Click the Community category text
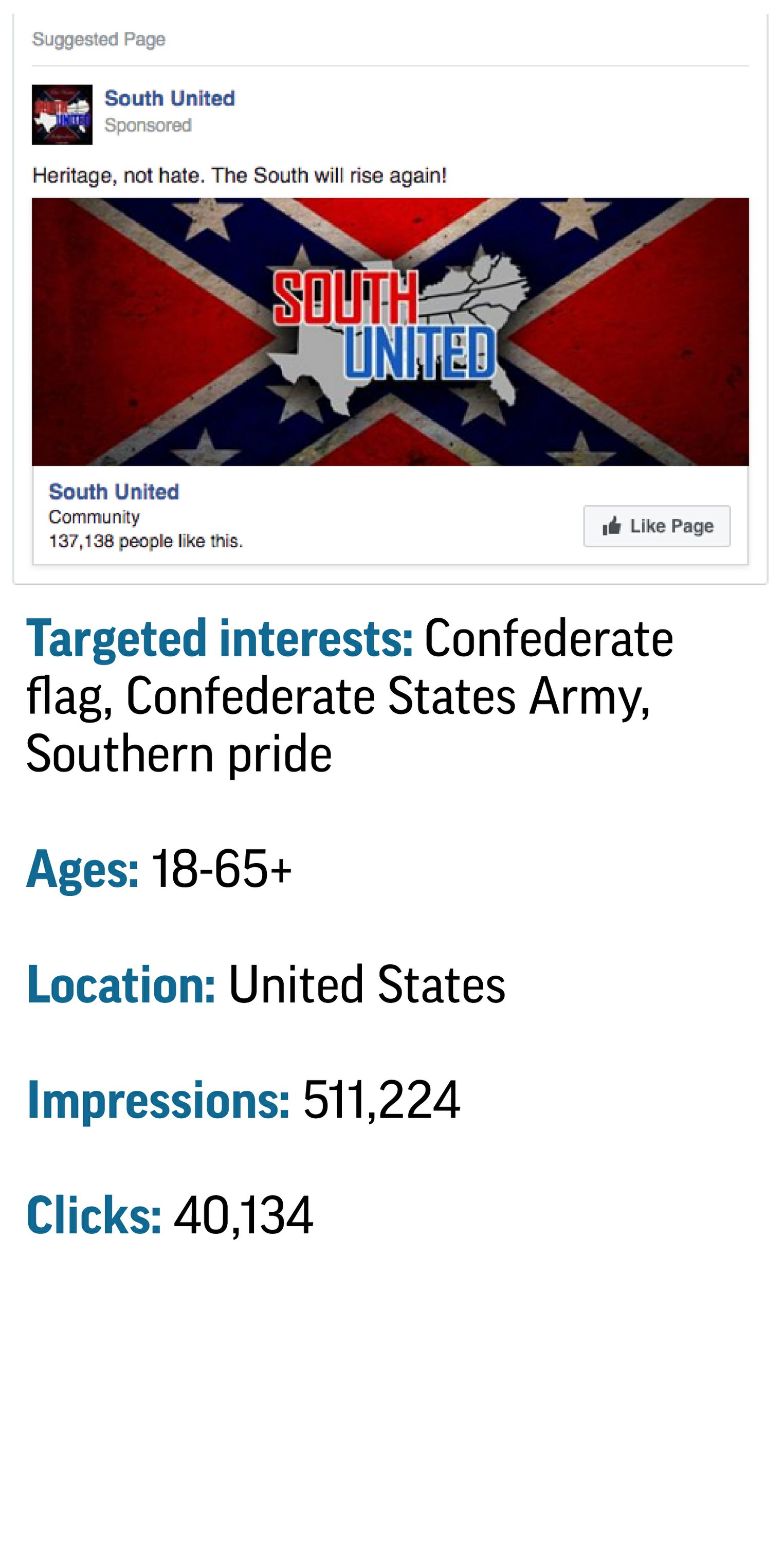This screenshot has height=1543, width=784. tap(94, 516)
